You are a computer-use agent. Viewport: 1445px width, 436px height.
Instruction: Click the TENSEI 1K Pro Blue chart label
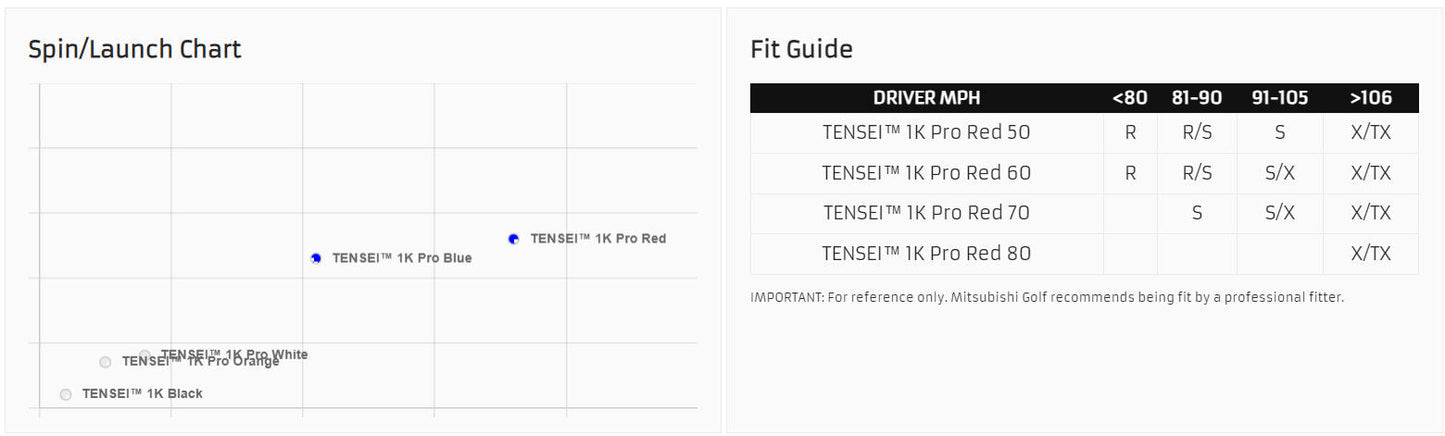point(402,258)
